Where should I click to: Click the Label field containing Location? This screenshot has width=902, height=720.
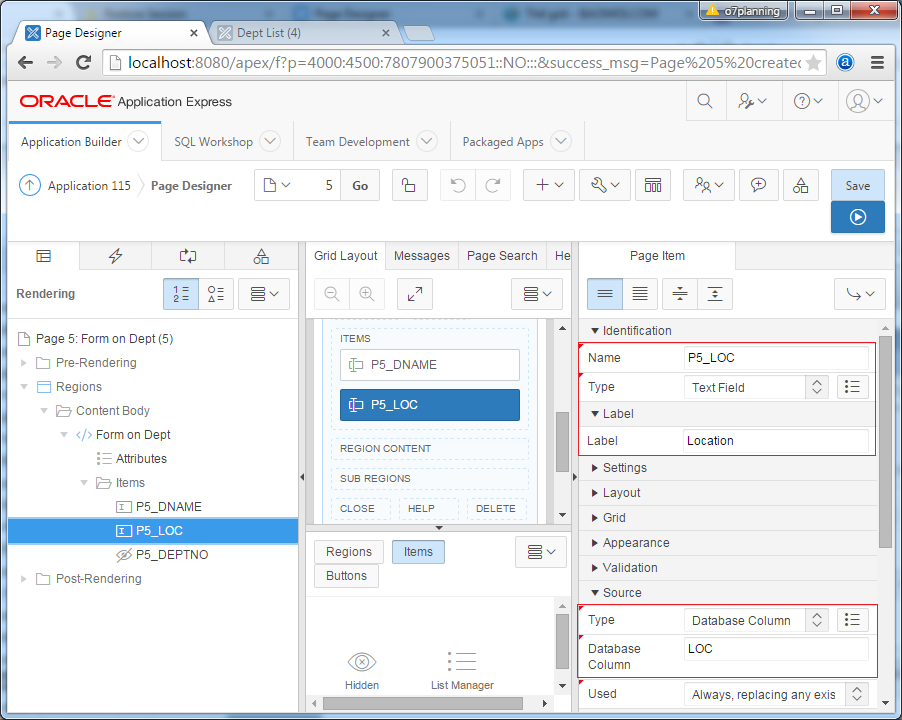click(x=776, y=441)
